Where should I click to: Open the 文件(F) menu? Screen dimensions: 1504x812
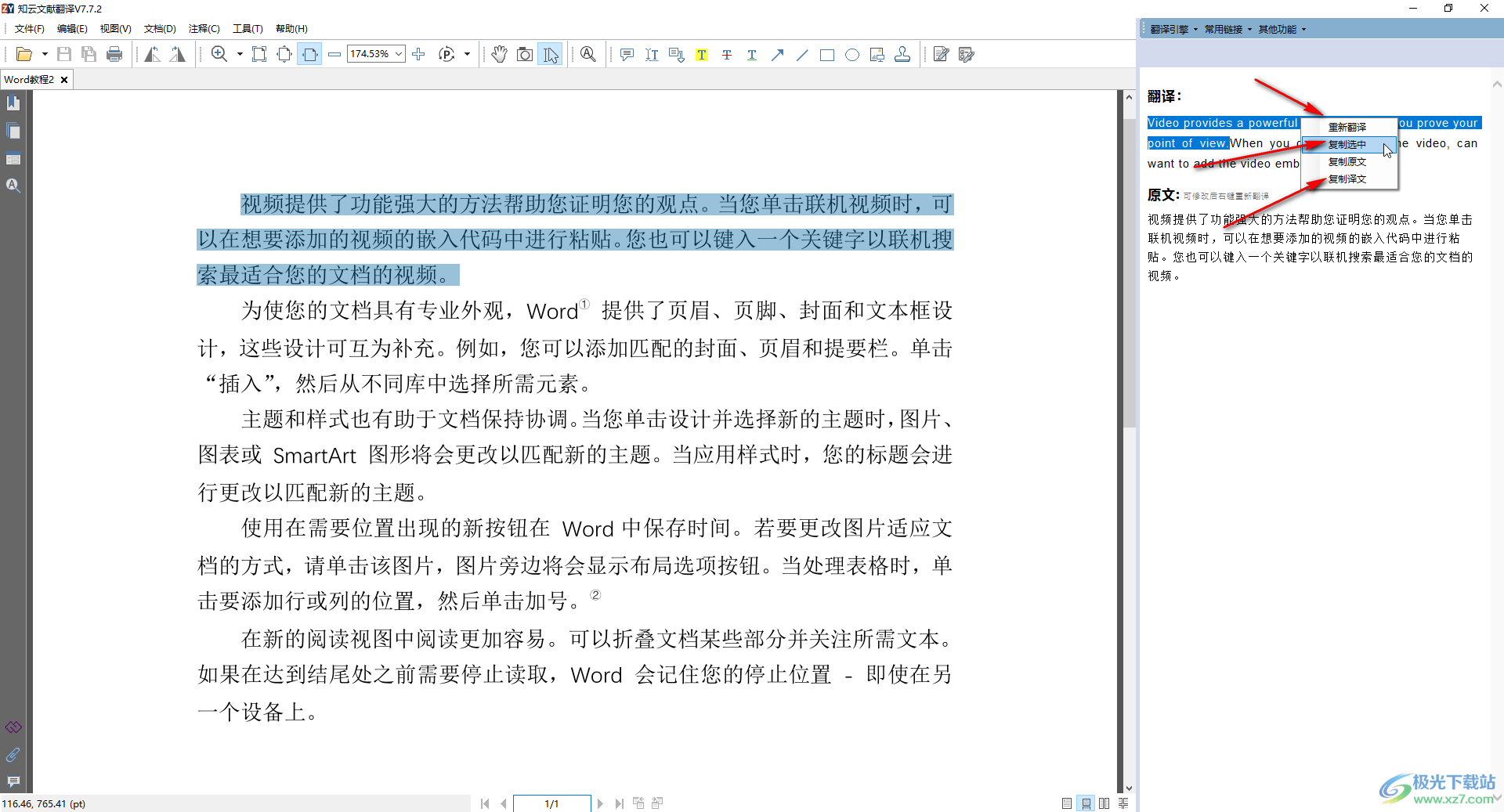30,29
